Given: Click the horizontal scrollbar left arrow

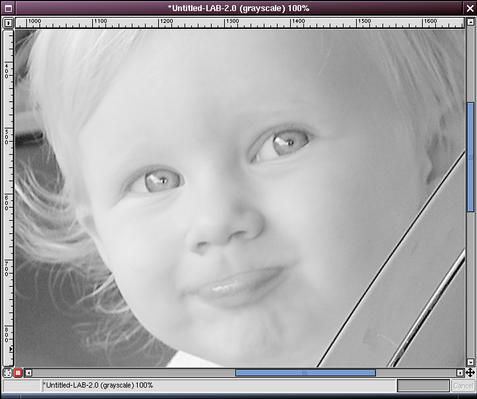Looking at the screenshot, I should point(29,373).
